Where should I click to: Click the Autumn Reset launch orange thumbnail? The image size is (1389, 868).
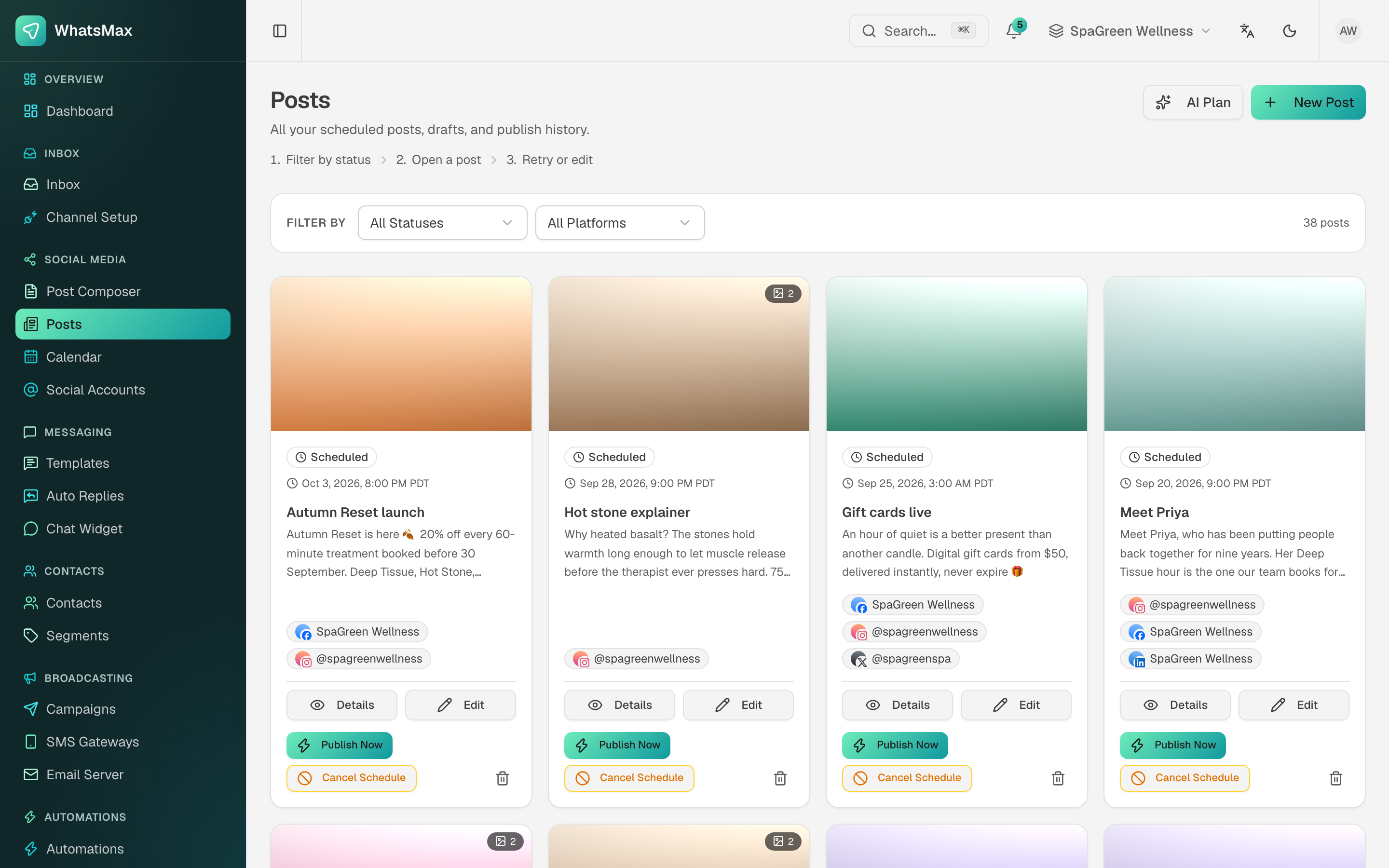[x=401, y=354]
